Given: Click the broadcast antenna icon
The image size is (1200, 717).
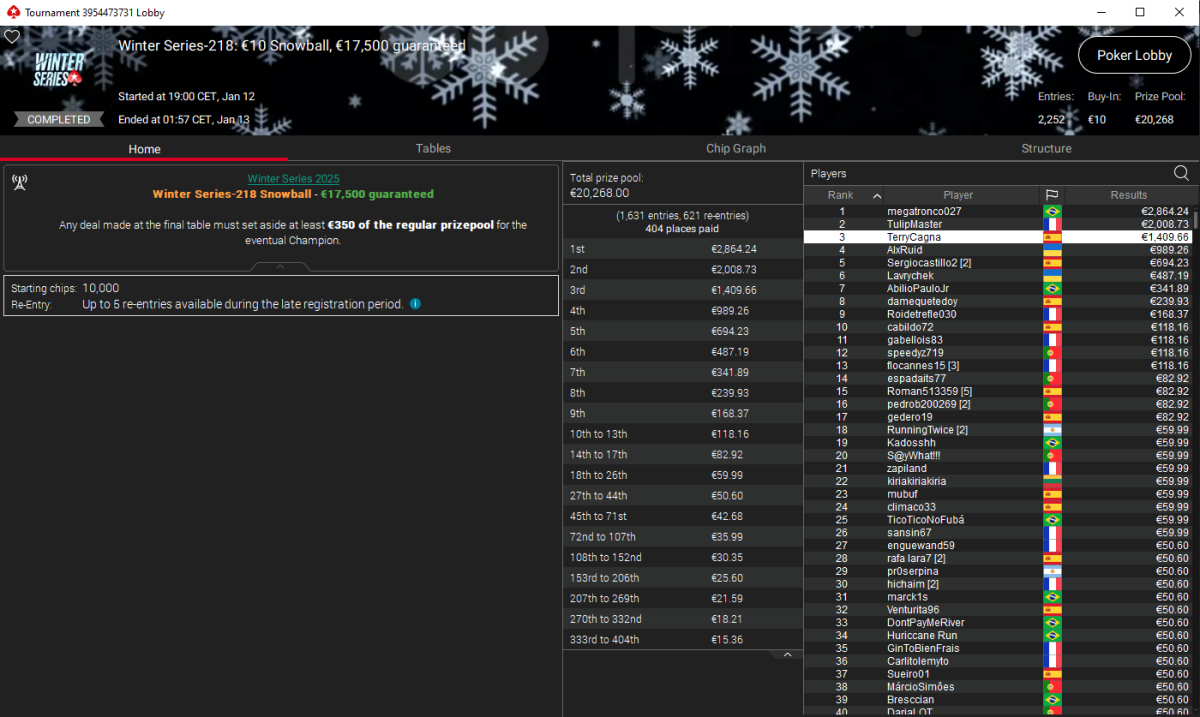Looking at the screenshot, I should point(19,182).
